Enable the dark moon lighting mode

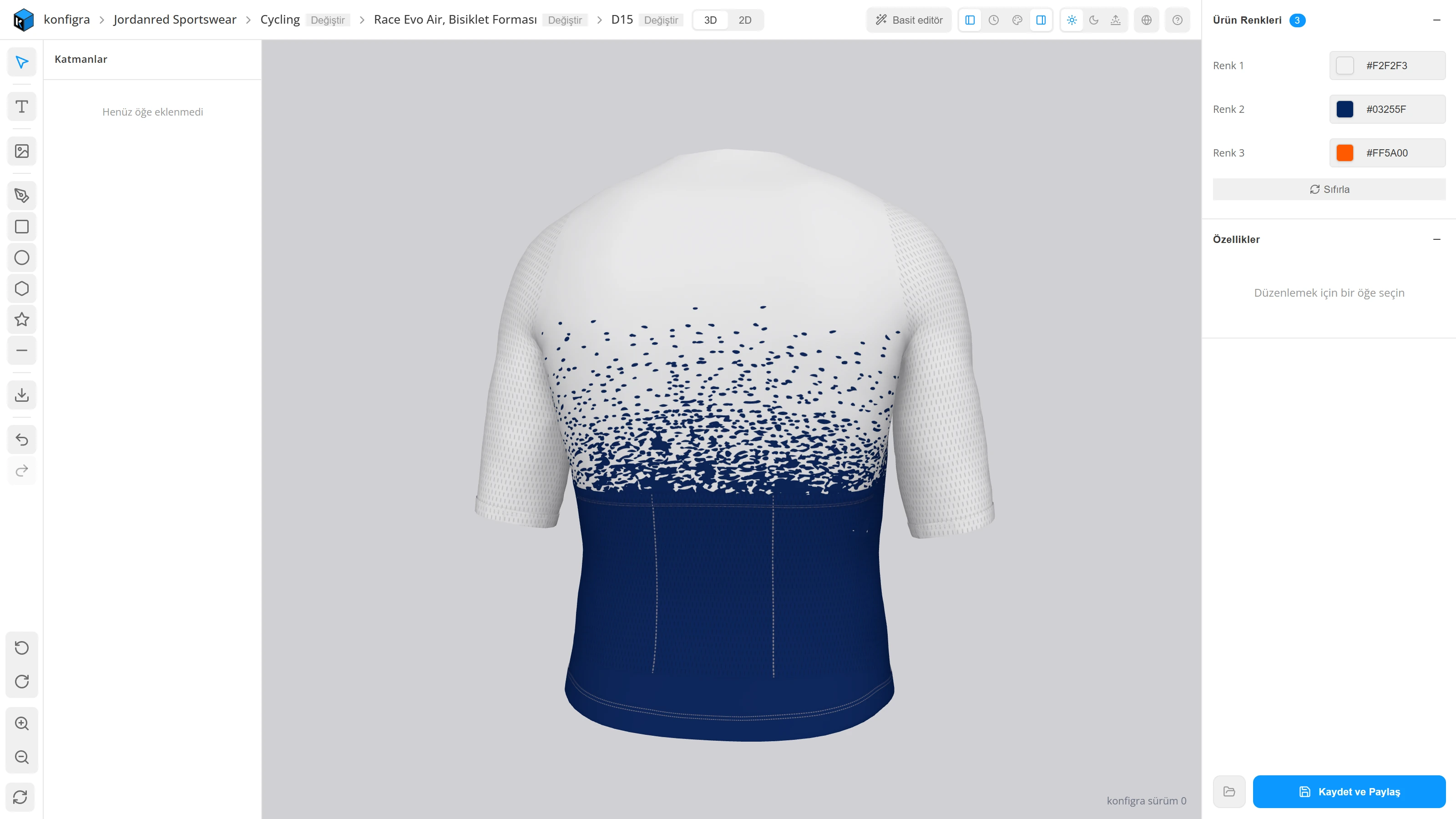pyautogui.click(x=1094, y=20)
